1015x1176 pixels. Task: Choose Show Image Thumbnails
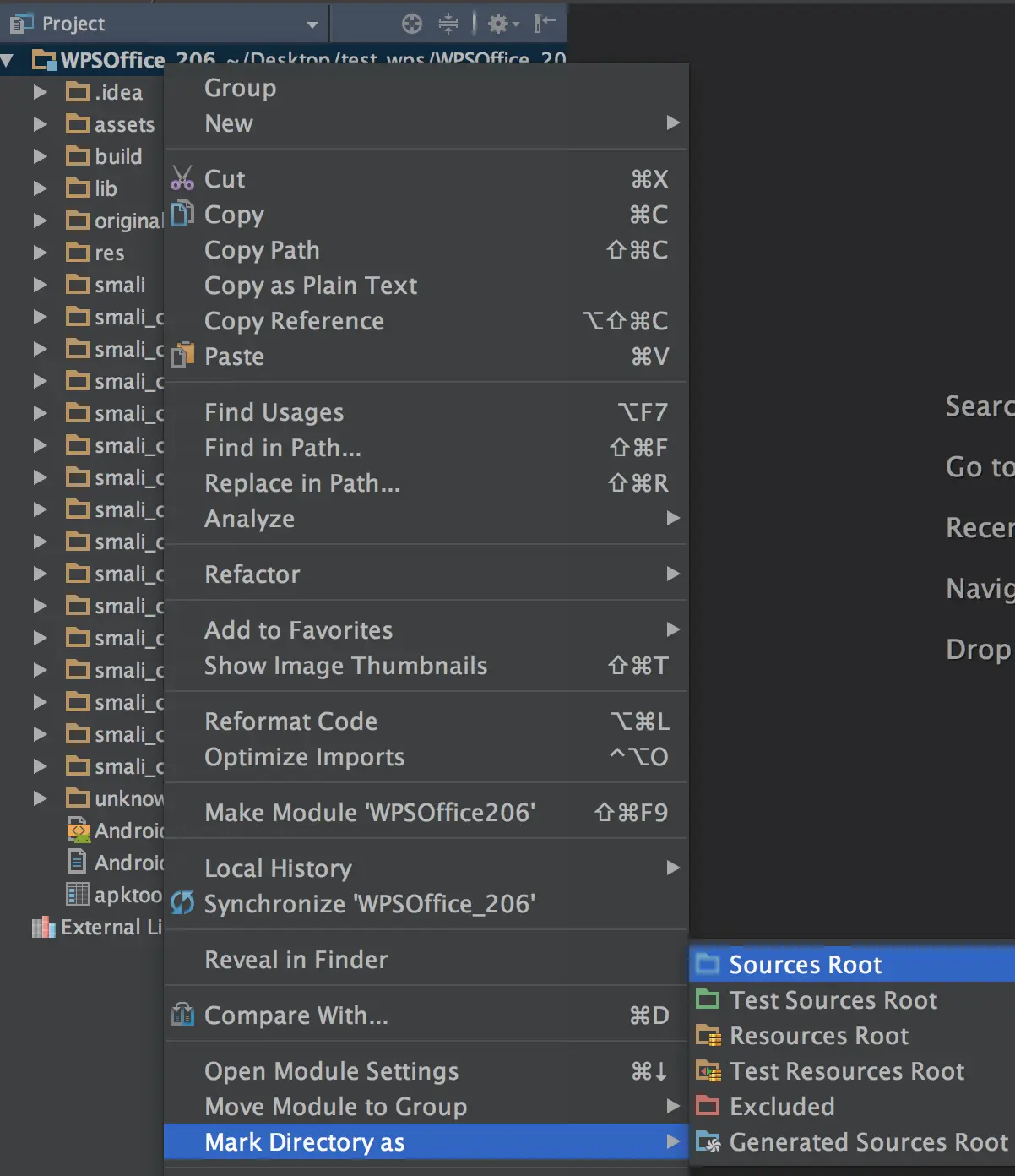click(426, 666)
